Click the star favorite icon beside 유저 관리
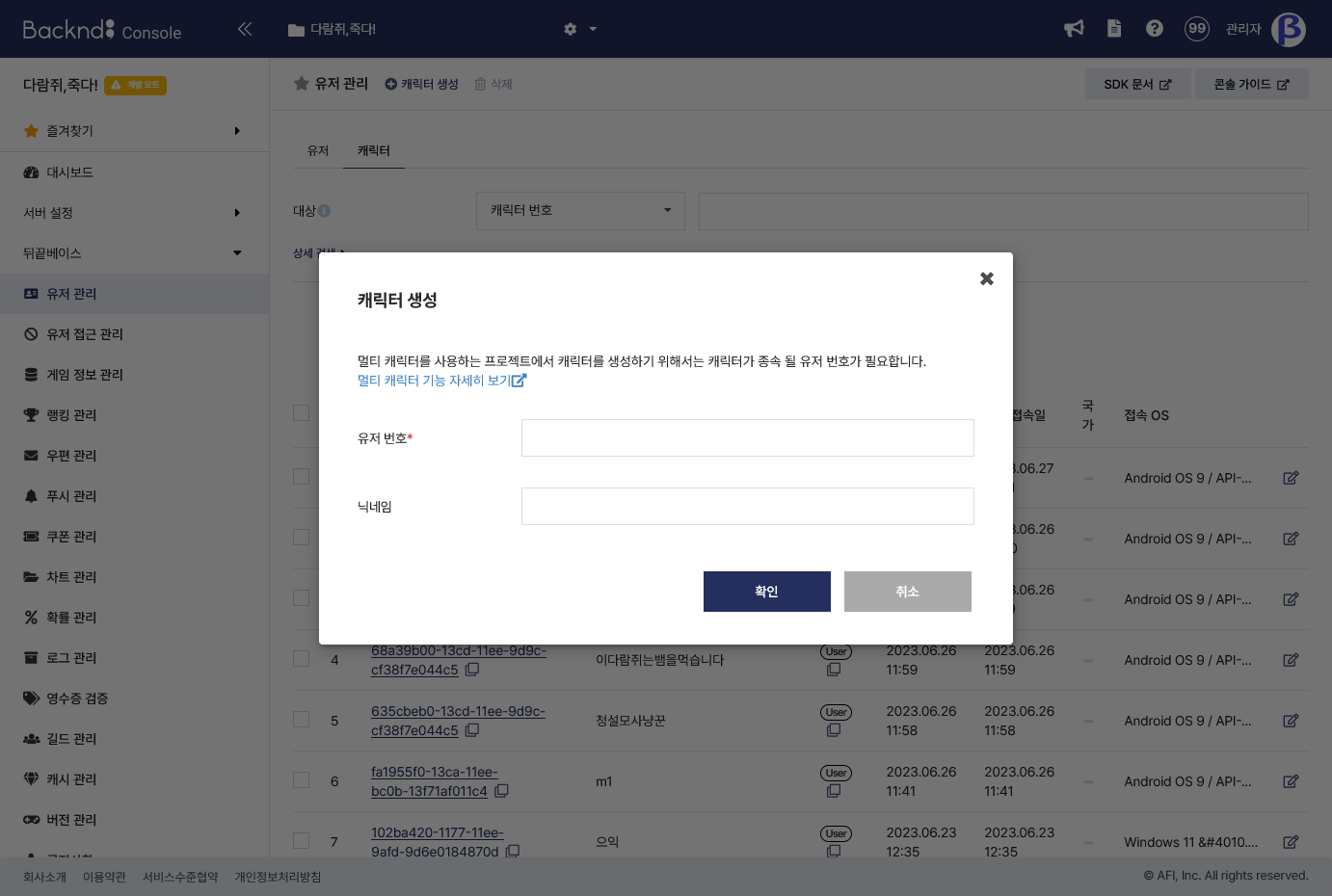 click(x=302, y=84)
